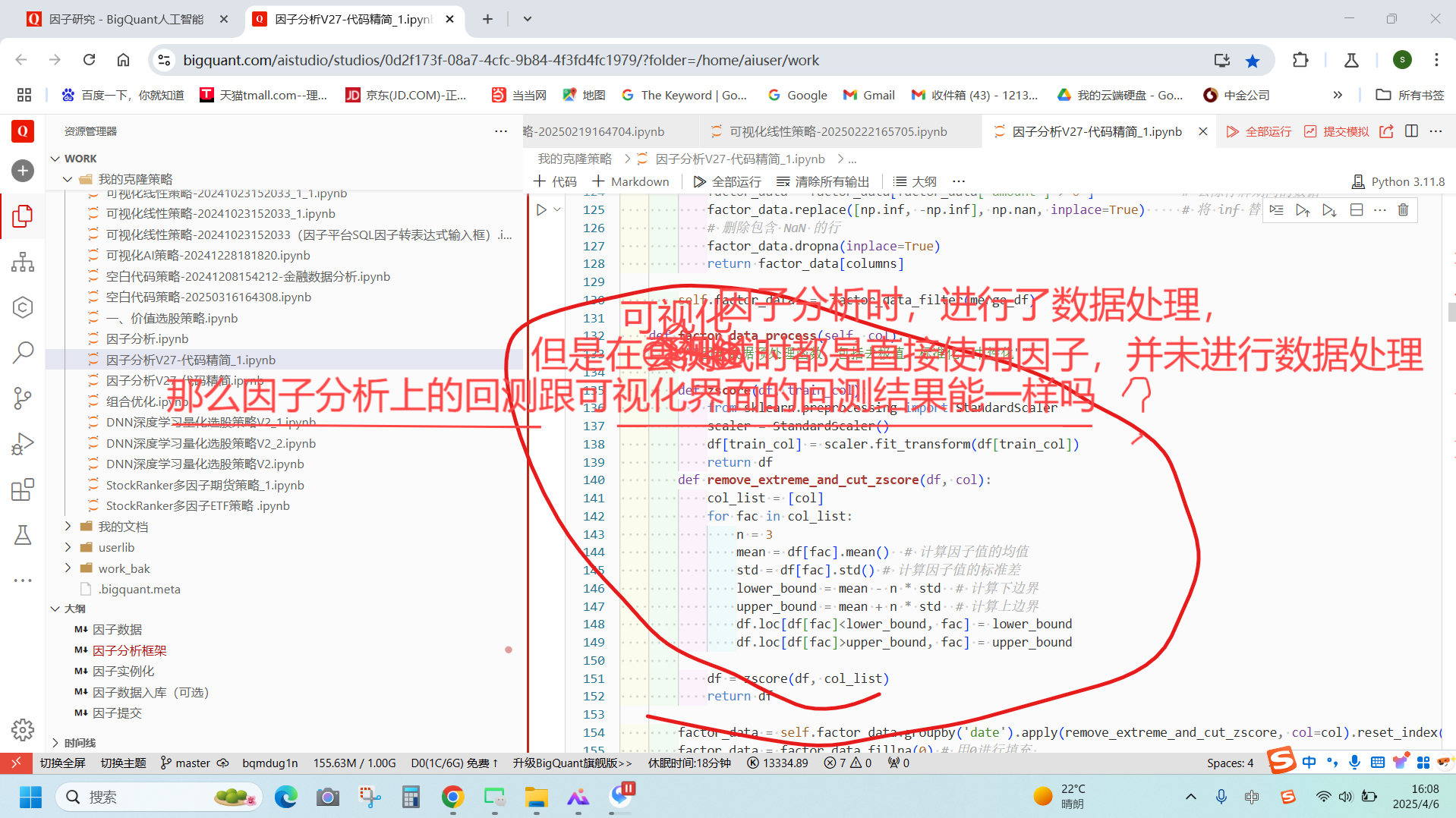
Task: Bookmark star toggle in address bar
Action: 1253,61
